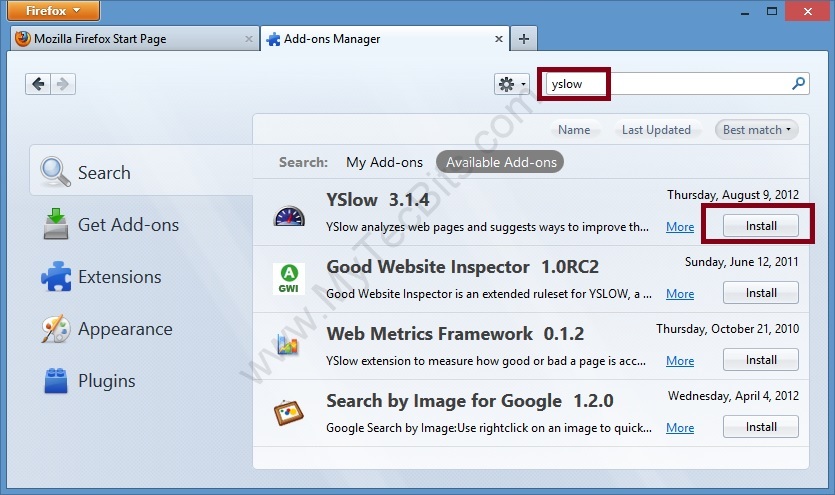Click the YSlow speedometer icon

289,216
